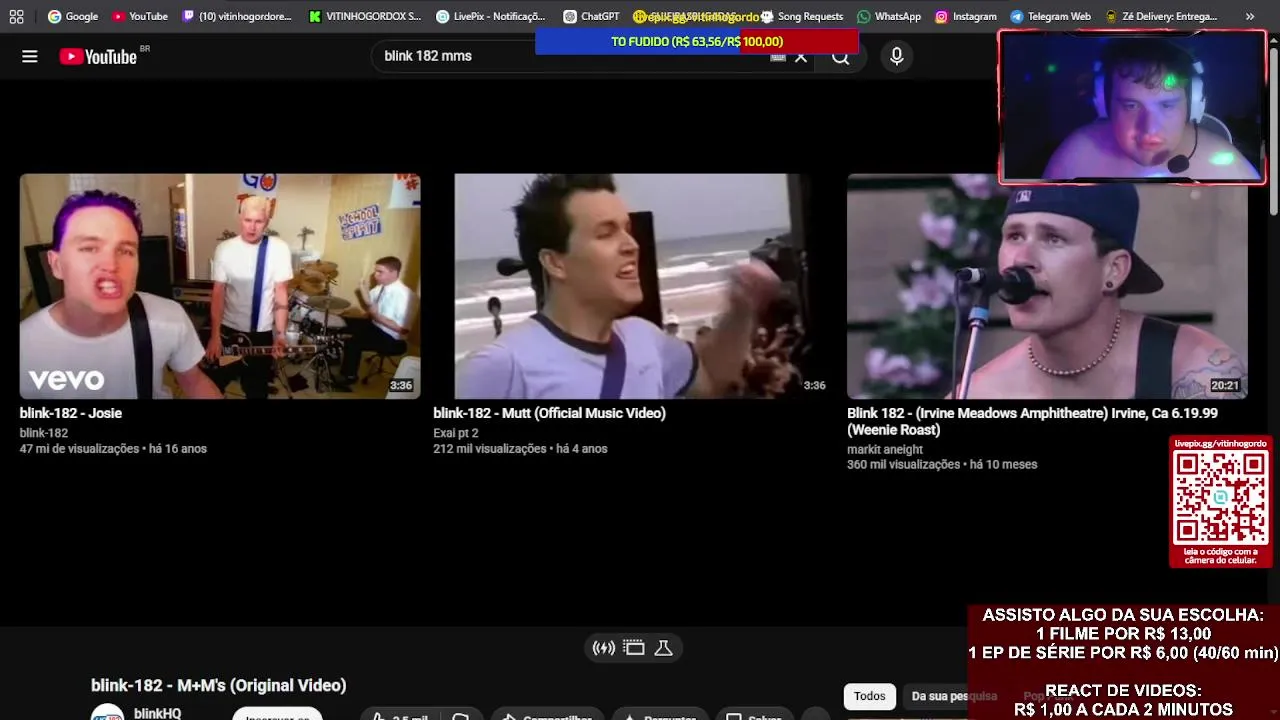Click '212 mil visualizações' text under Mutt
This screenshot has height=720, width=1280.
coord(490,449)
